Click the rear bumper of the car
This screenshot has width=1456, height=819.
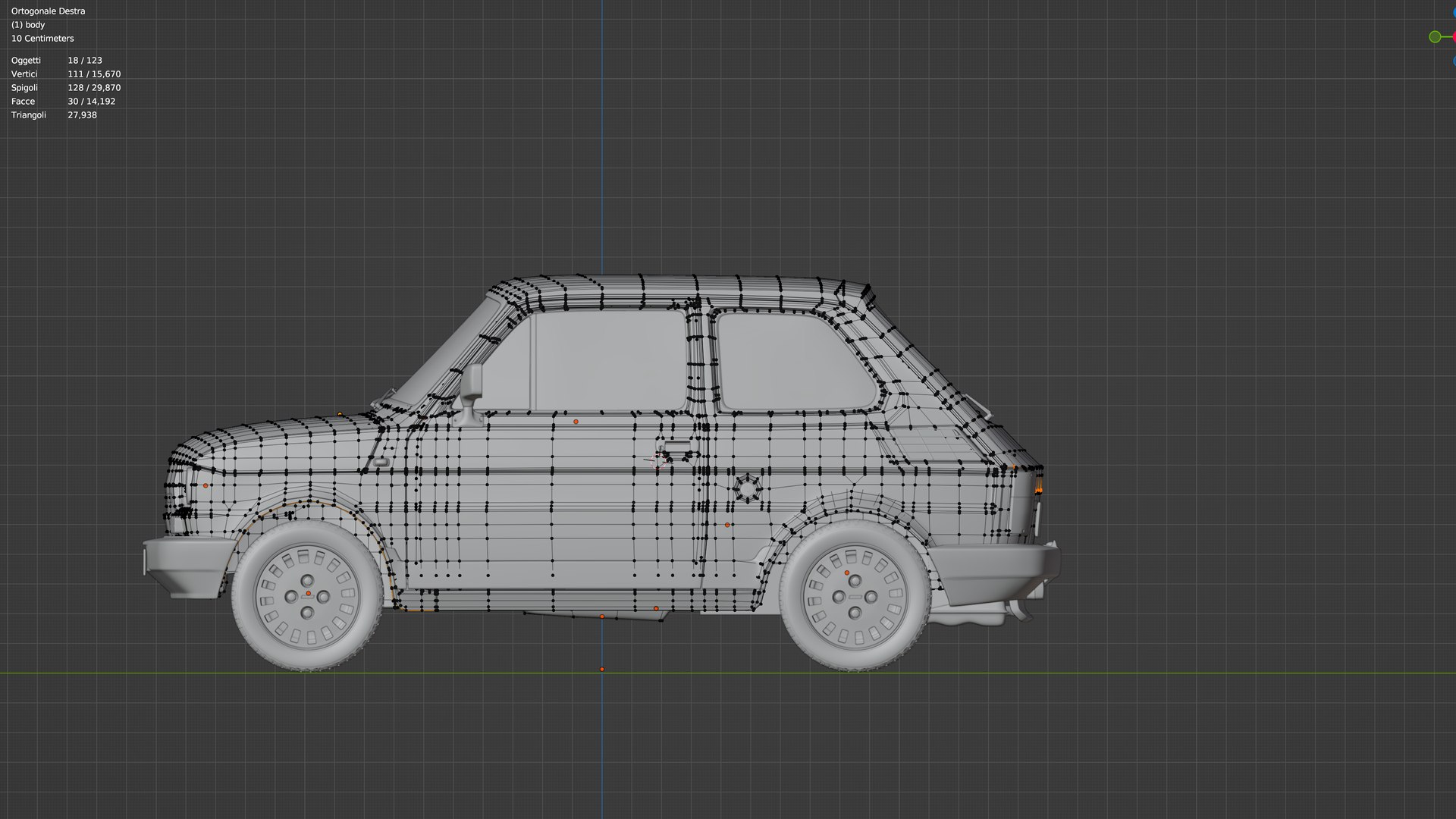click(996, 574)
